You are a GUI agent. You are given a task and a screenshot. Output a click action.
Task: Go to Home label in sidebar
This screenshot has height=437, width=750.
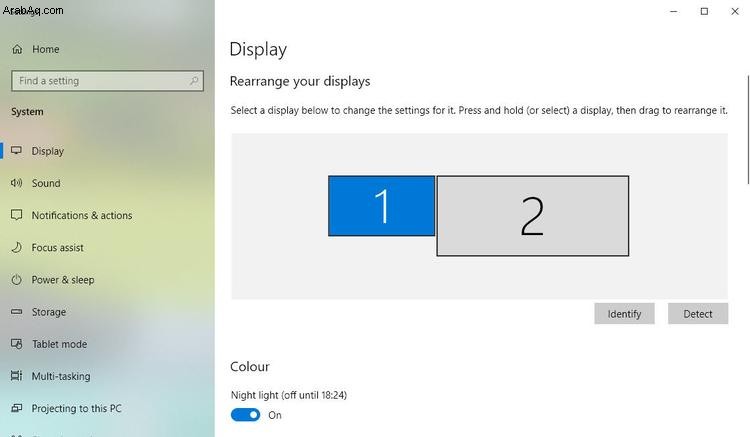46,49
